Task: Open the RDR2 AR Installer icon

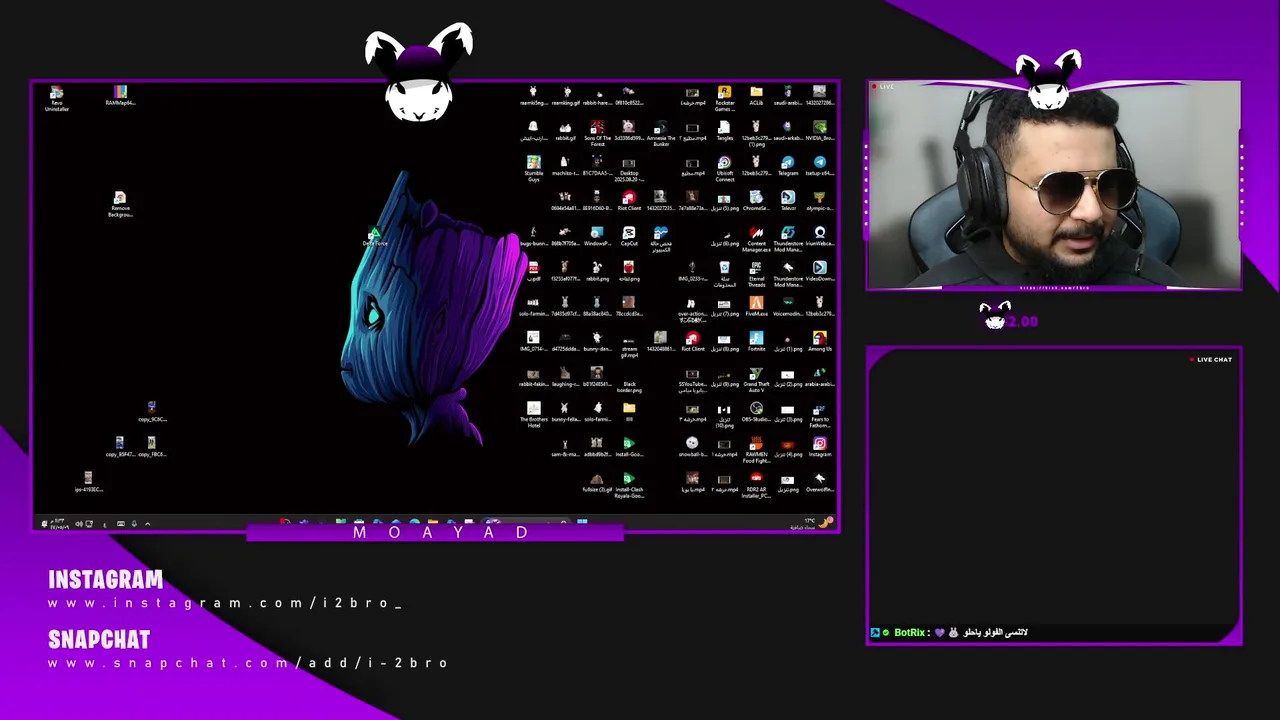Action: (756, 485)
